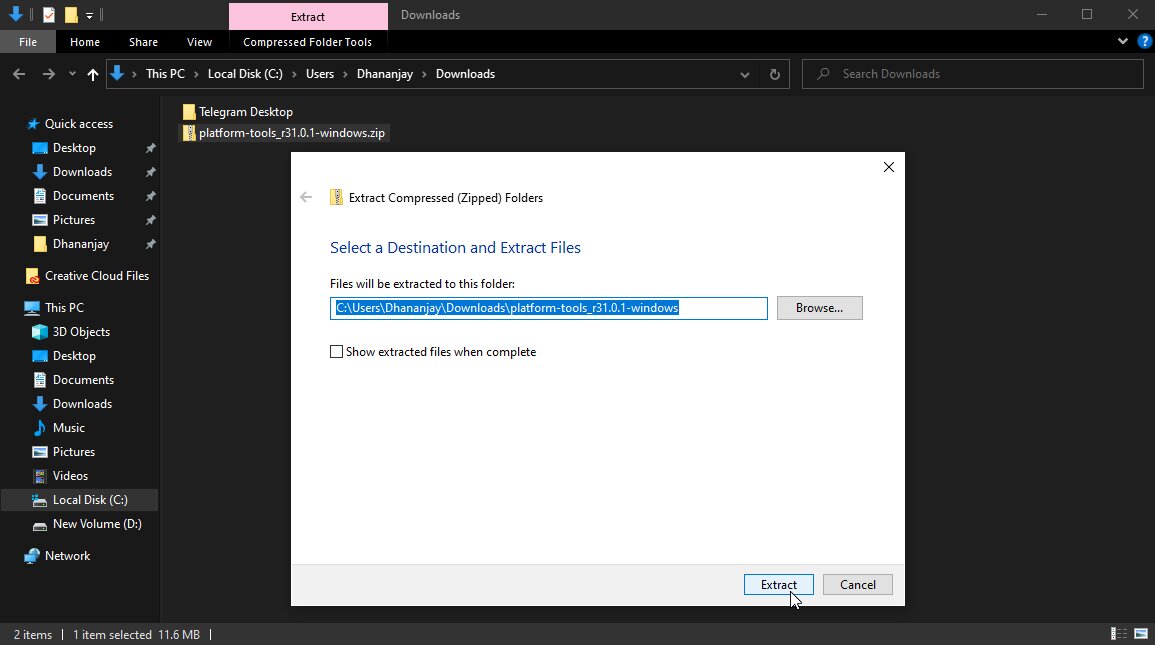Click the extraction destination path field
The height and width of the screenshot is (645, 1155).
(548, 307)
